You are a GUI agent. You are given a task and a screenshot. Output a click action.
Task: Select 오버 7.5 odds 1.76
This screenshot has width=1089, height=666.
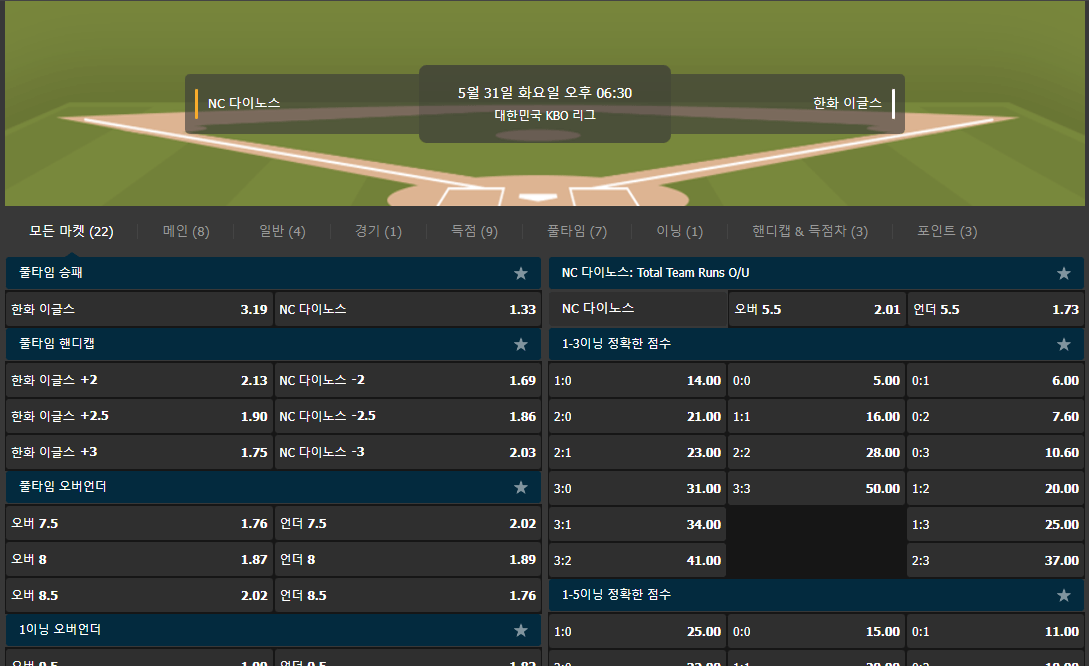click(139, 523)
